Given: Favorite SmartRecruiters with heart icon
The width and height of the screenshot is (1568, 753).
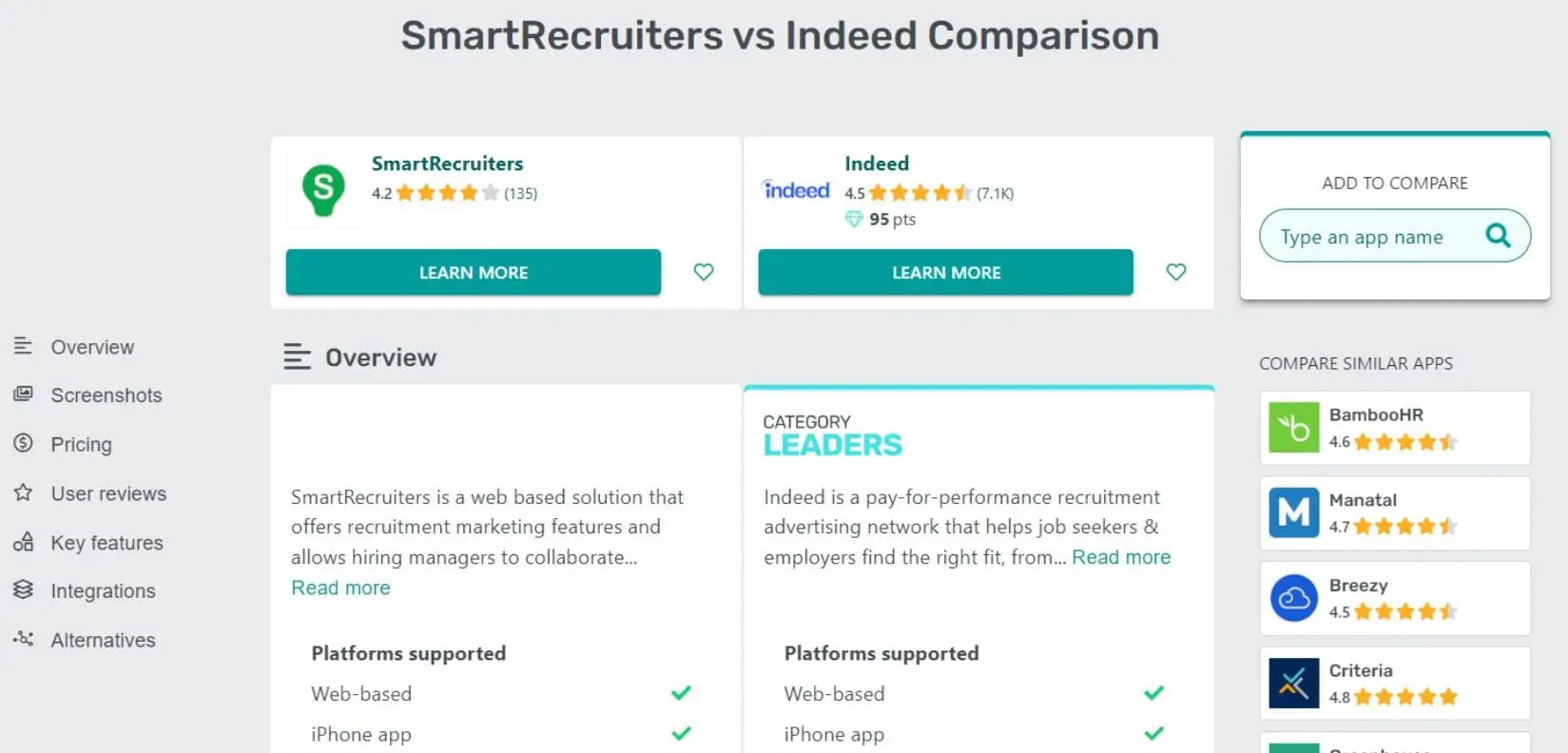Looking at the screenshot, I should pos(704,272).
